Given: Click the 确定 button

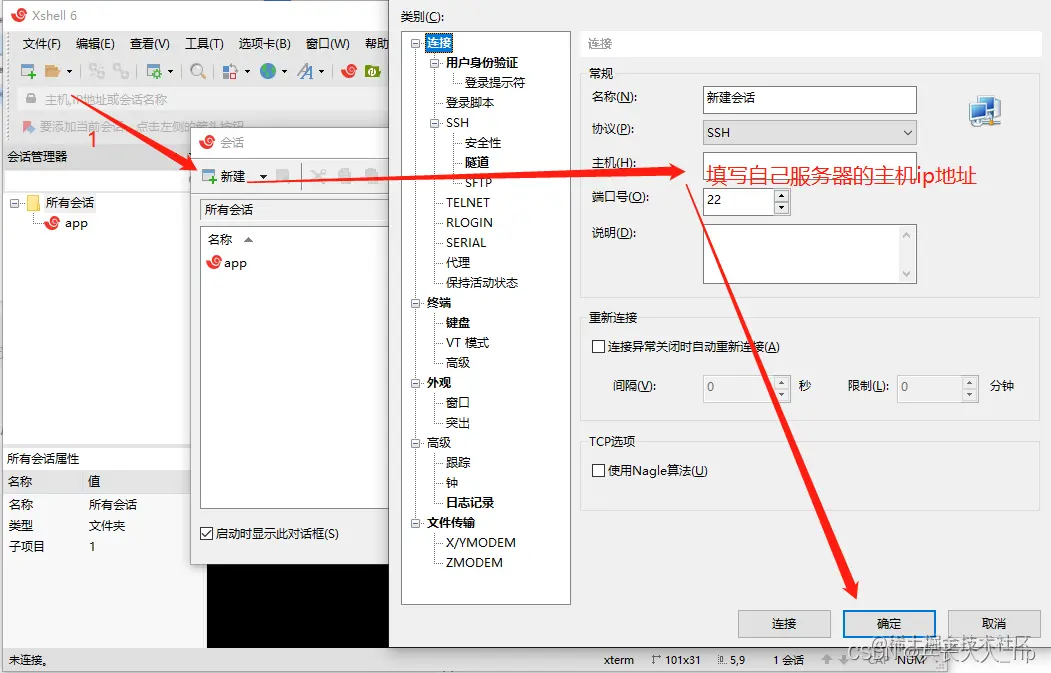Looking at the screenshot, I should click(889, 623).
